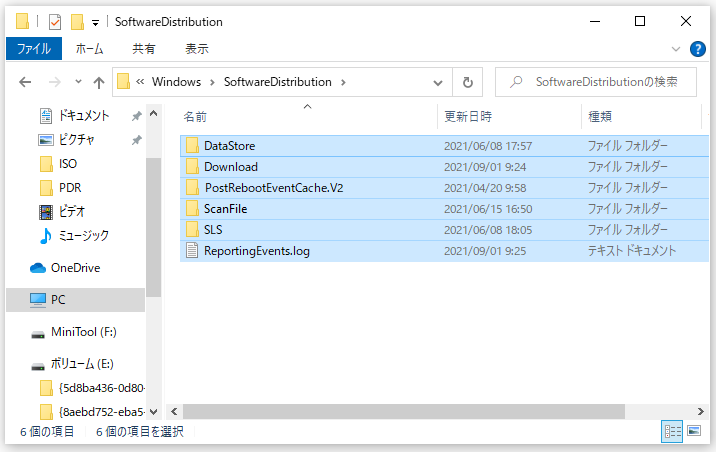Click the テキスト ドキュメント type cell
Screen dimensions: 716x452
[632, 251]
